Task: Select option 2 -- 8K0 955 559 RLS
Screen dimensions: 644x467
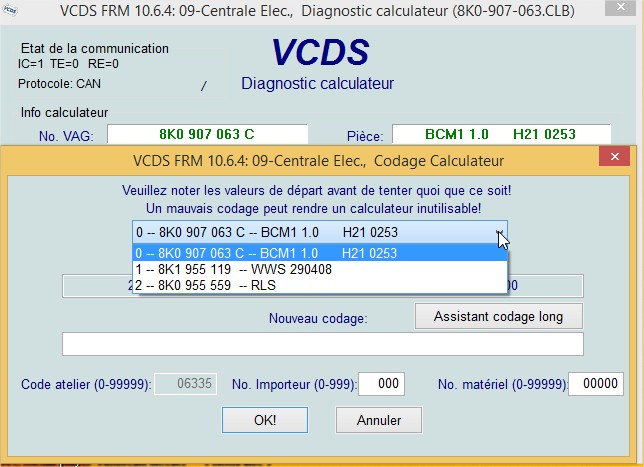Action: coord(320,285)
